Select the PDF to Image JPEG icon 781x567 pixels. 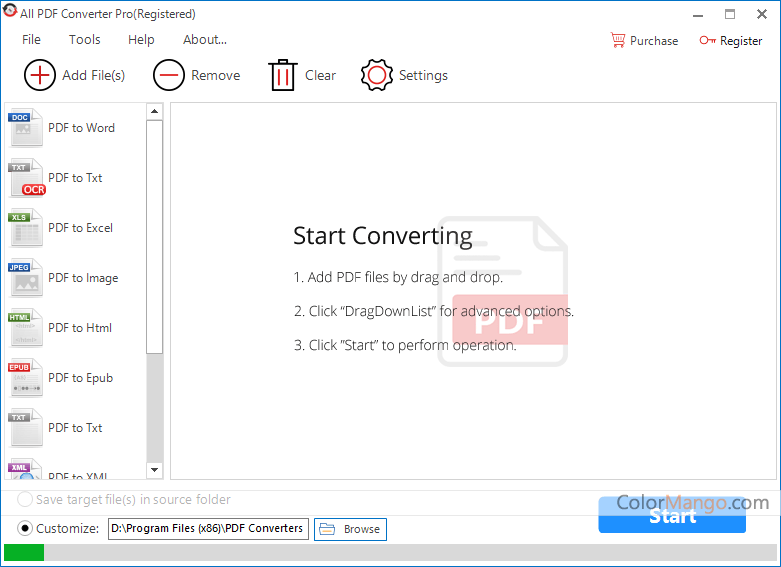[x=25, y=278]
